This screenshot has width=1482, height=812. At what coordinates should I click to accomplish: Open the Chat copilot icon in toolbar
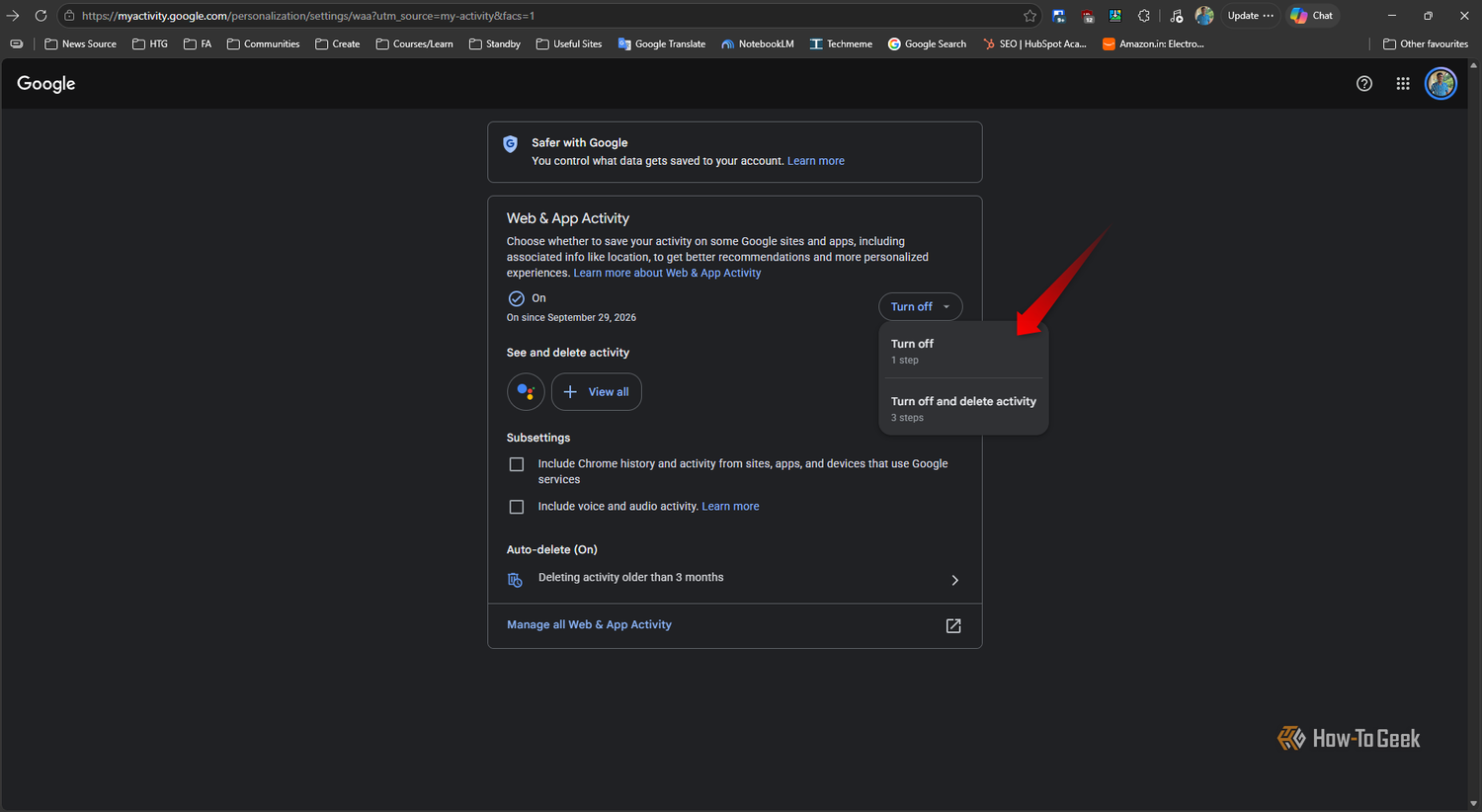(x=1312, y=16)
